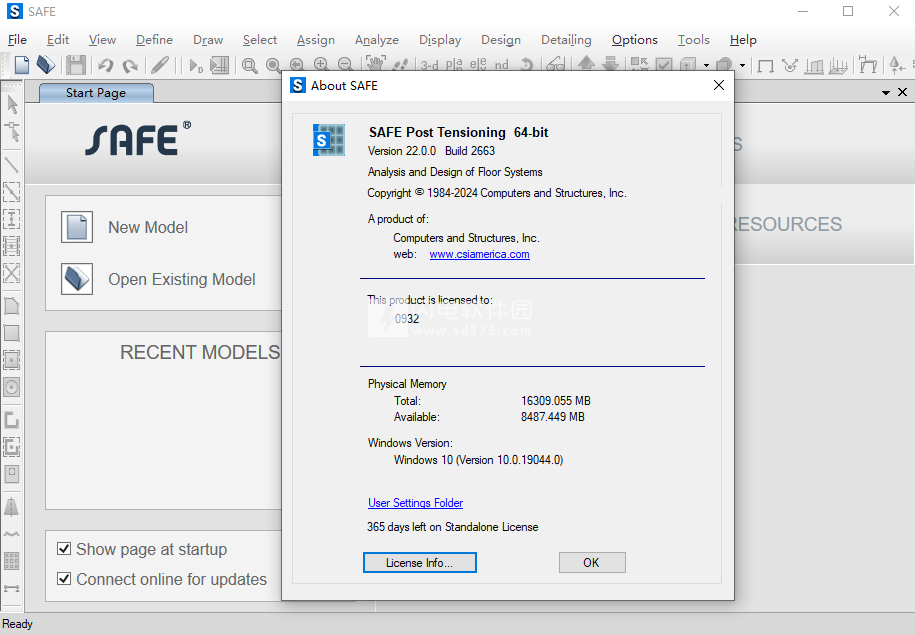Select the Draw Rectangular Slab tool
This screenshot has width=915, height=635.
click(12, 333)
